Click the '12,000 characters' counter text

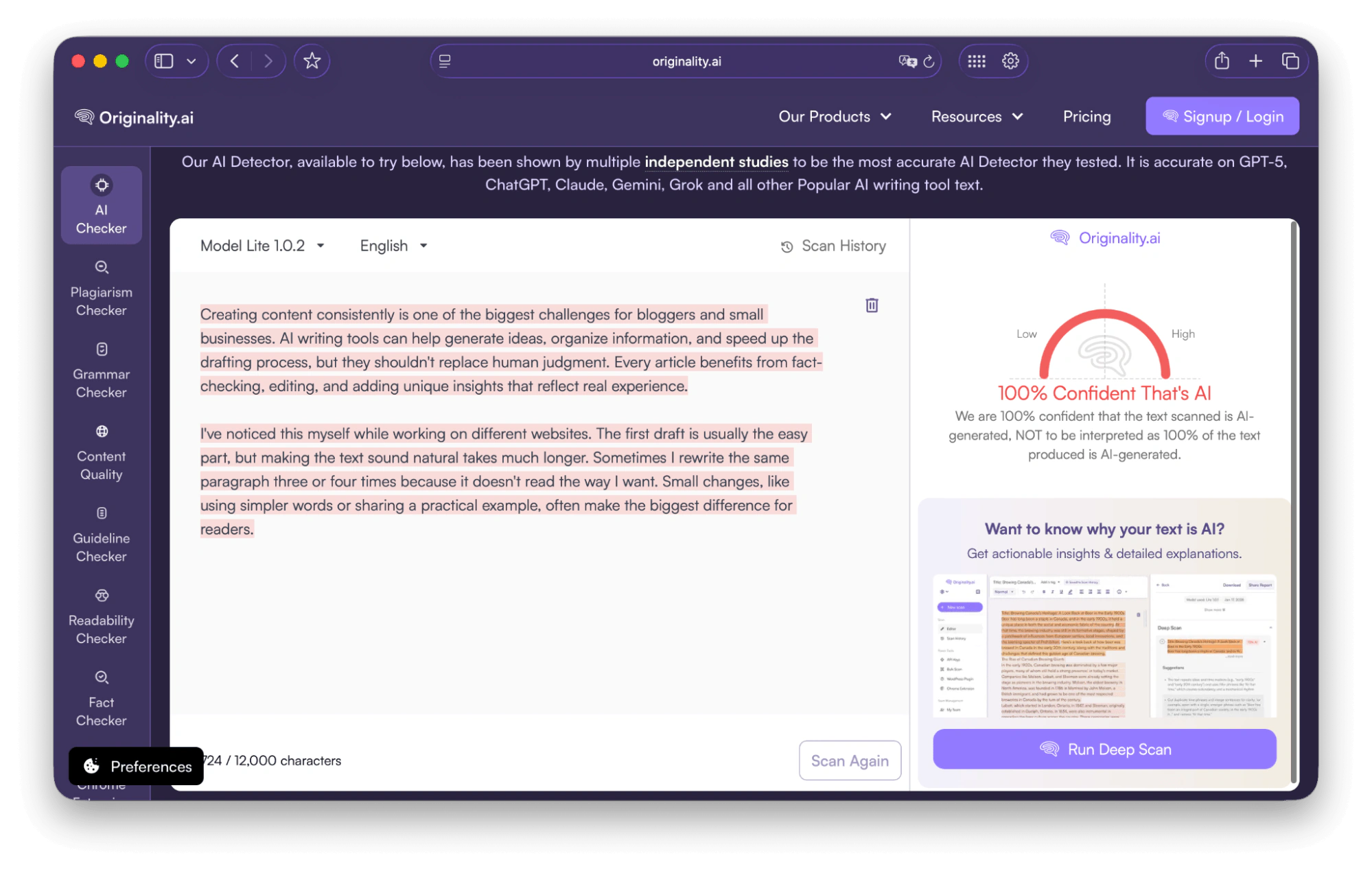(x=288, y=760)
